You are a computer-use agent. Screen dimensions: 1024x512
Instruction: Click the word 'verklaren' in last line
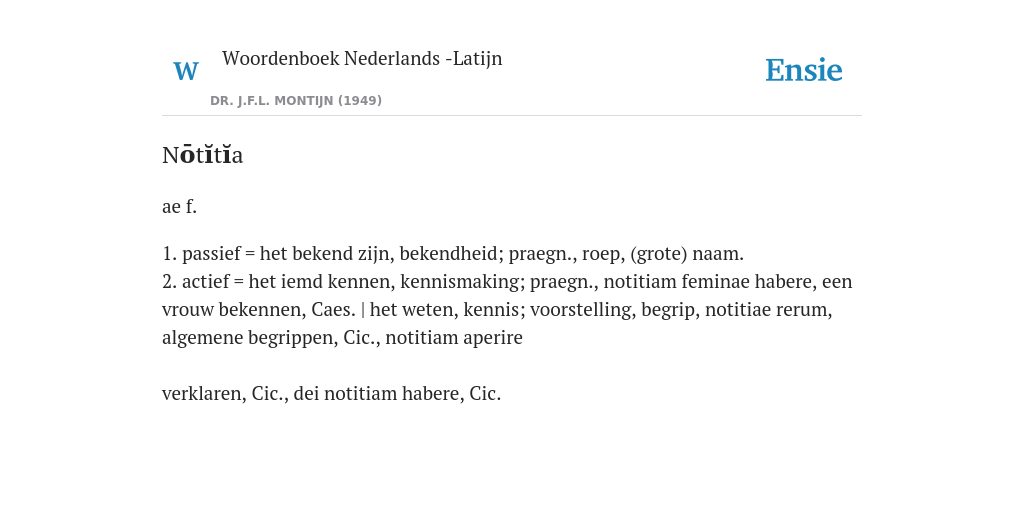(202, 394)
